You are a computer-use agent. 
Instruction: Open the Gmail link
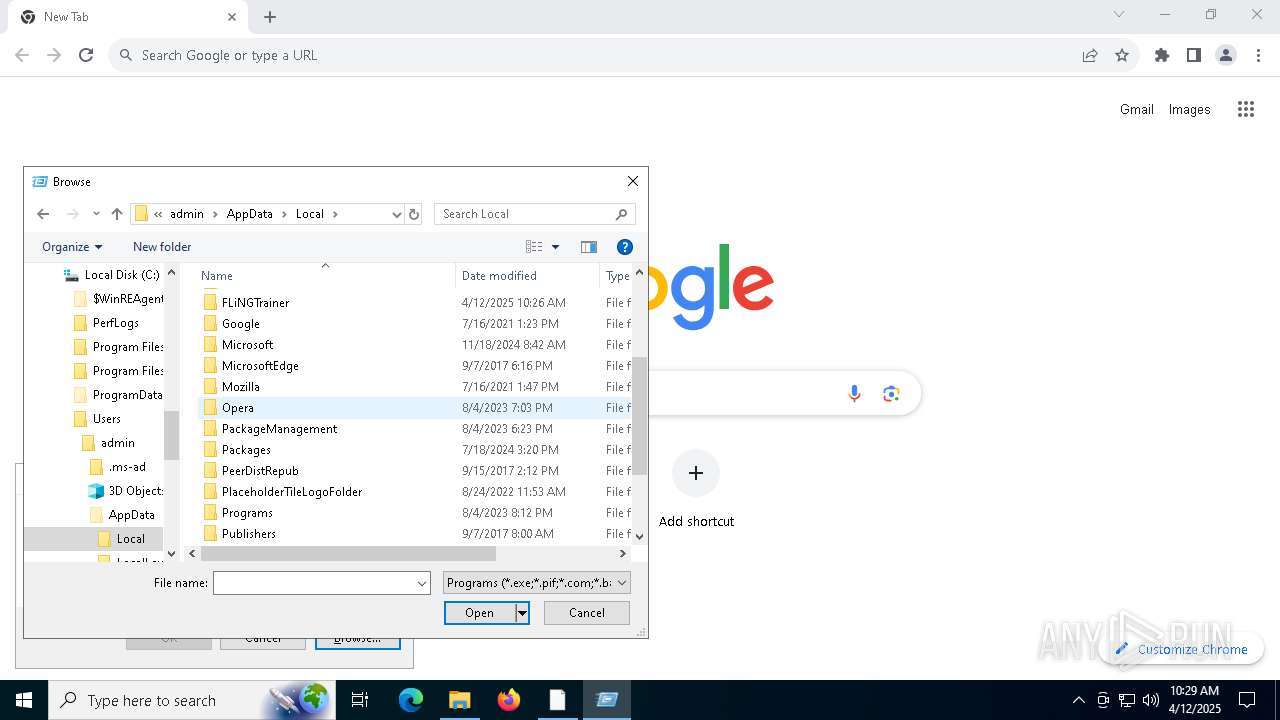coord(1137,109)
